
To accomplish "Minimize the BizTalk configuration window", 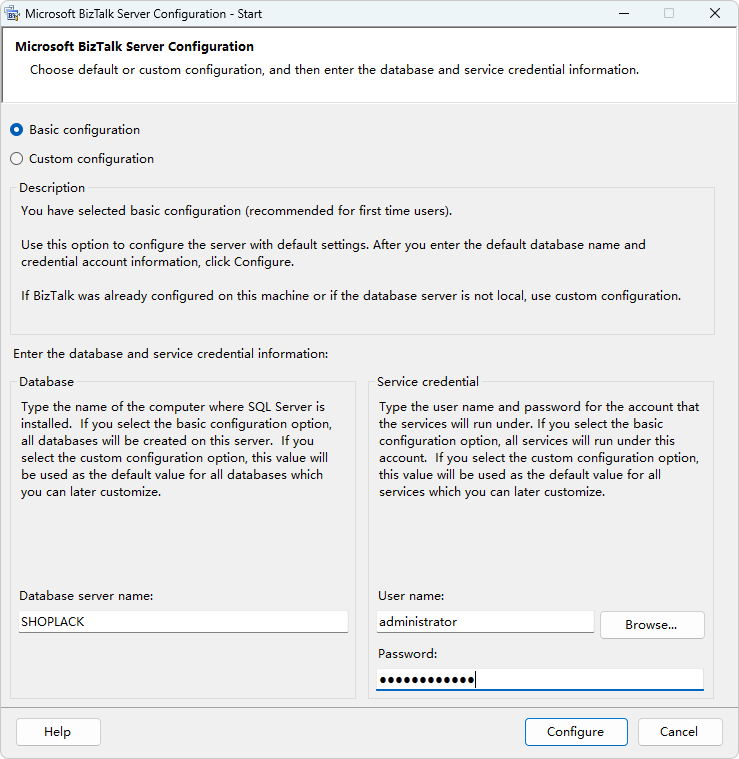I will pyautogui.click(x=623, y=13).
